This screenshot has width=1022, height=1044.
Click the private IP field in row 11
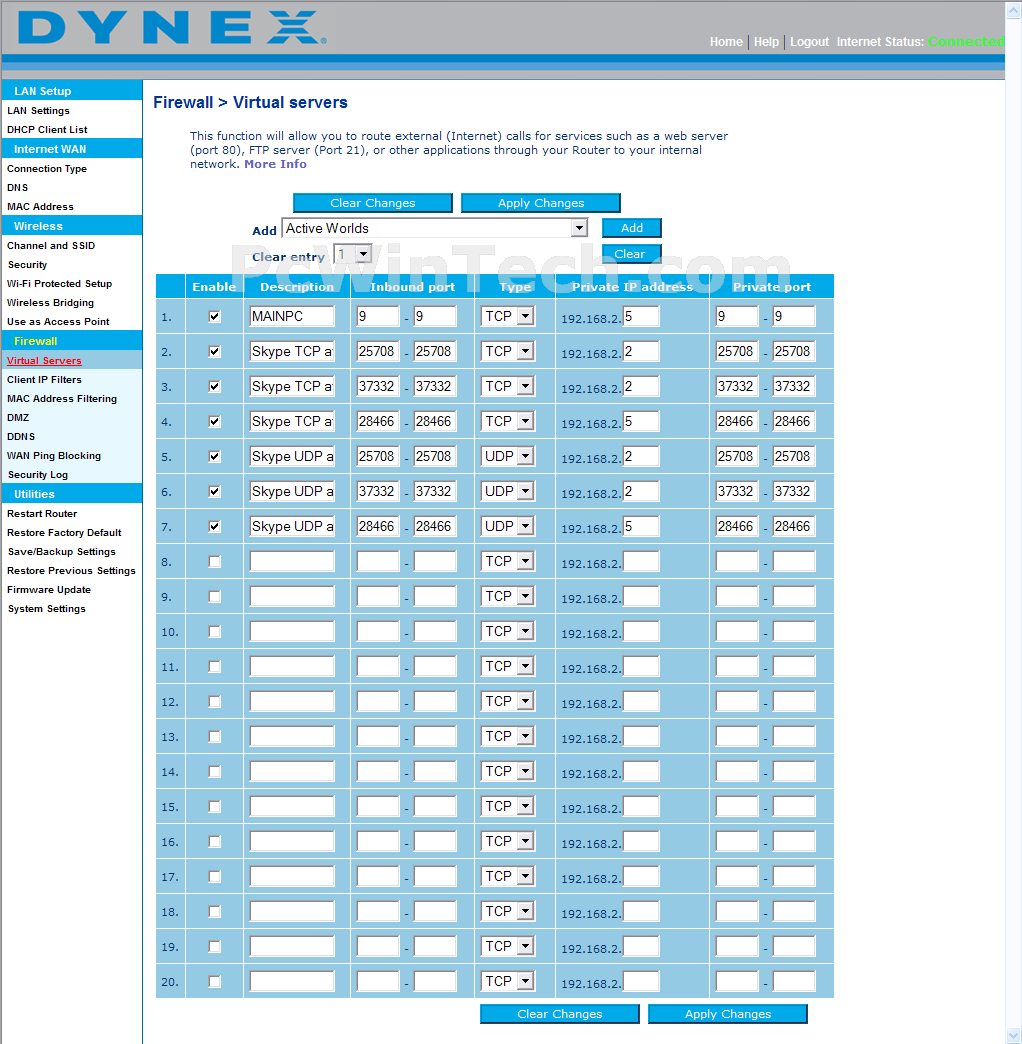tap(641, 666)
